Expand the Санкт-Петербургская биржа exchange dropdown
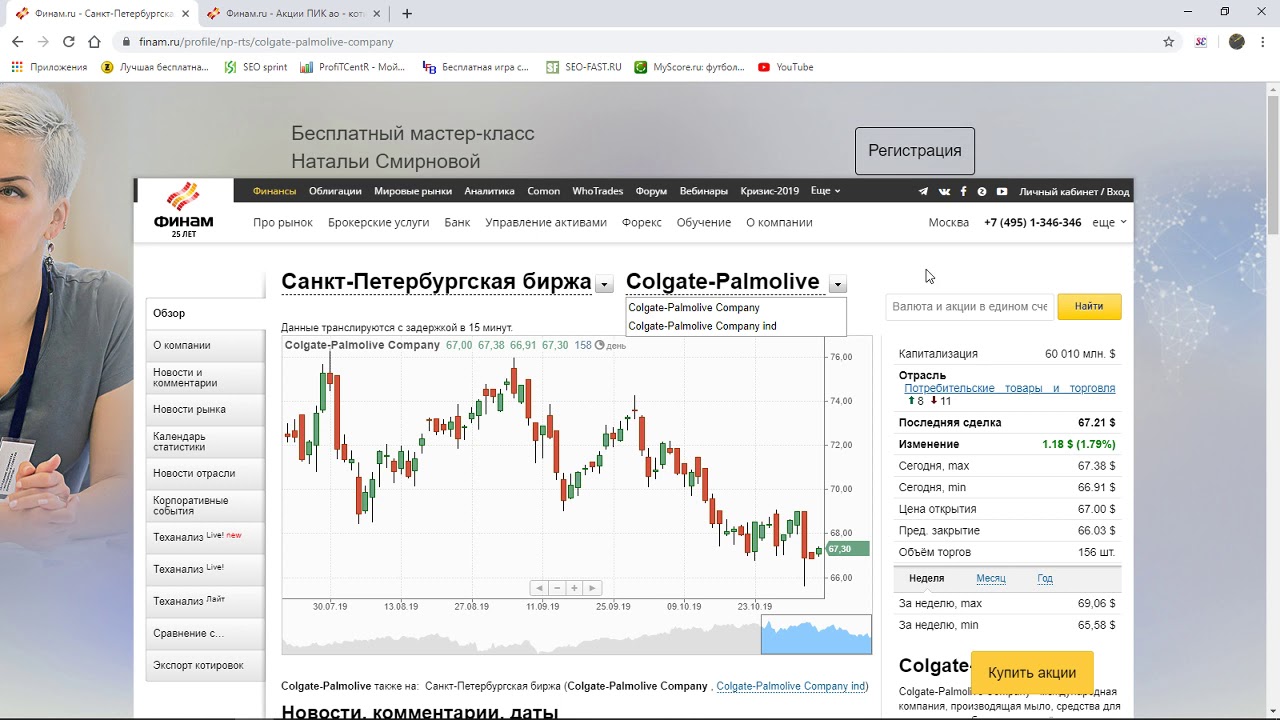 (x=604, y=285)
